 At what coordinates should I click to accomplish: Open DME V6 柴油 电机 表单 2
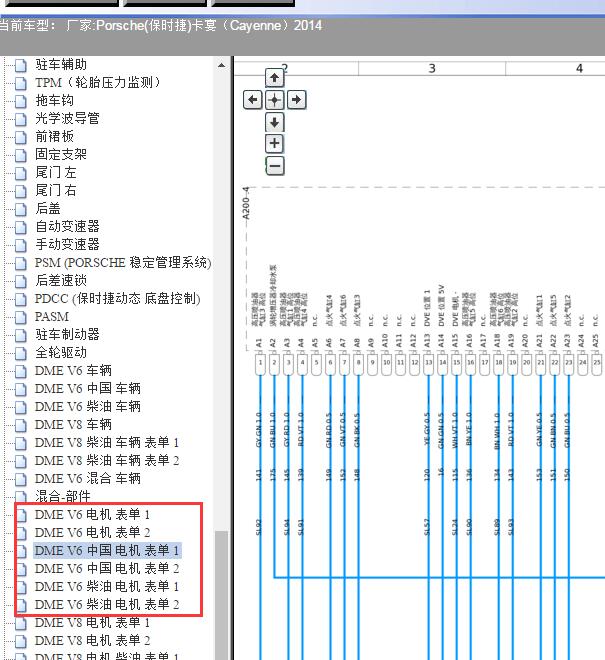click(107, 604)
